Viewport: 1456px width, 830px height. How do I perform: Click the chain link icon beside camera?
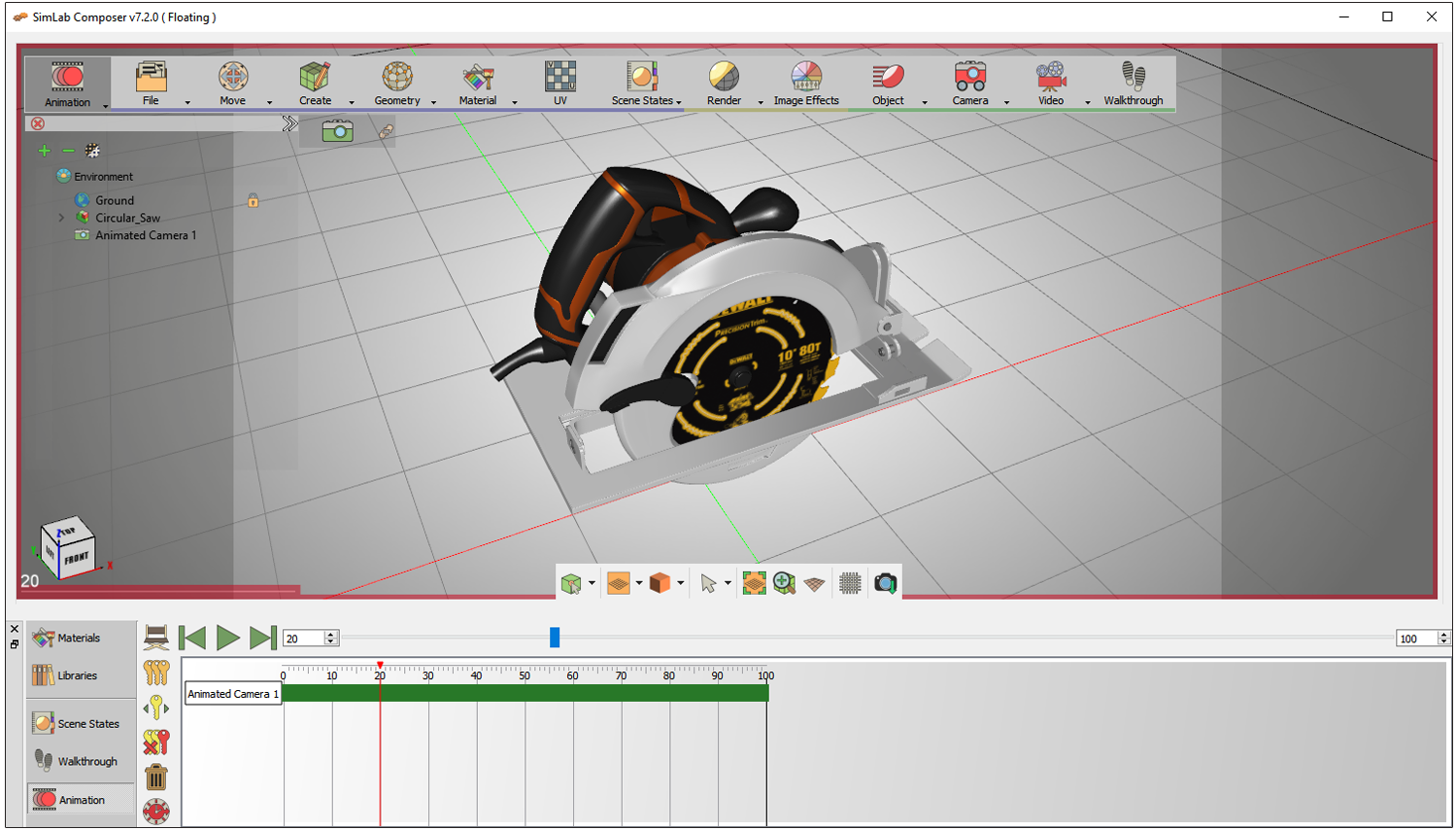pos(386,130)
